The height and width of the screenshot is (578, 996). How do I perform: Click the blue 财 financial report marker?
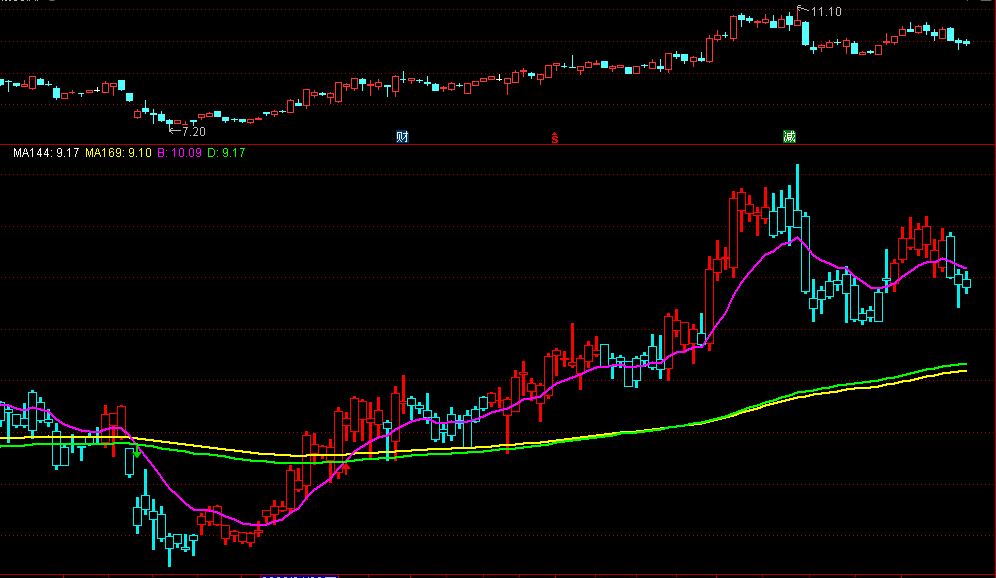[x=402, y=136]
